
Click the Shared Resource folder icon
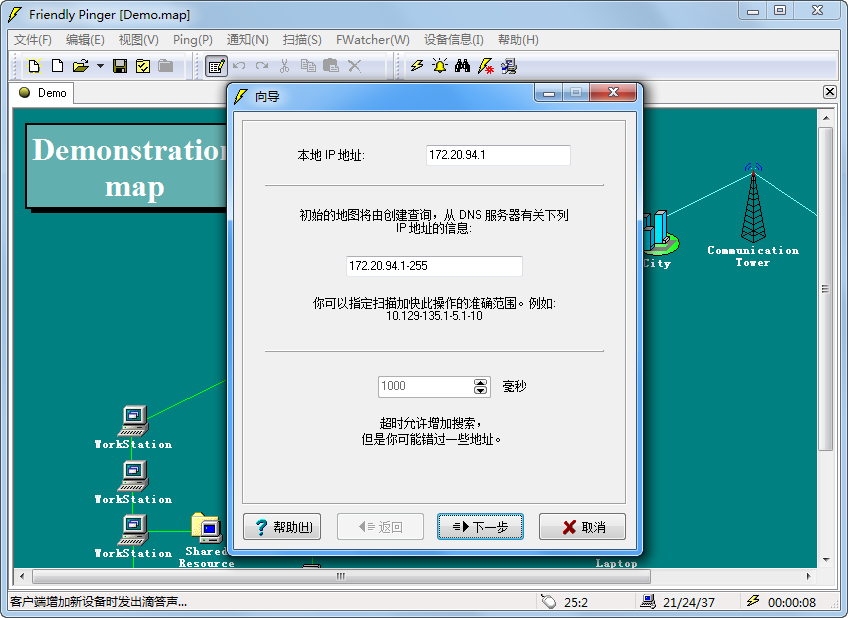pos(207,528)
